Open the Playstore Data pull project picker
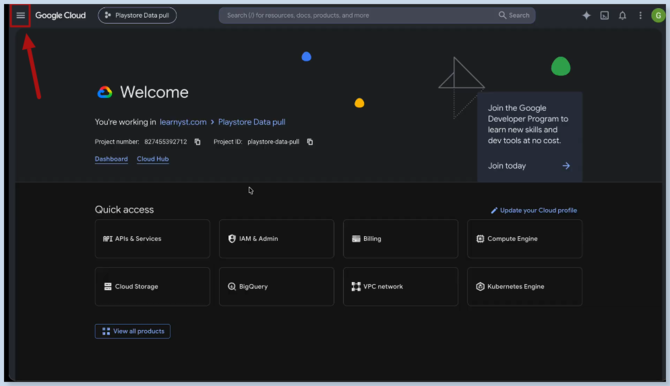The height and width of the screenshot is (386, 670). click(137, 15)
